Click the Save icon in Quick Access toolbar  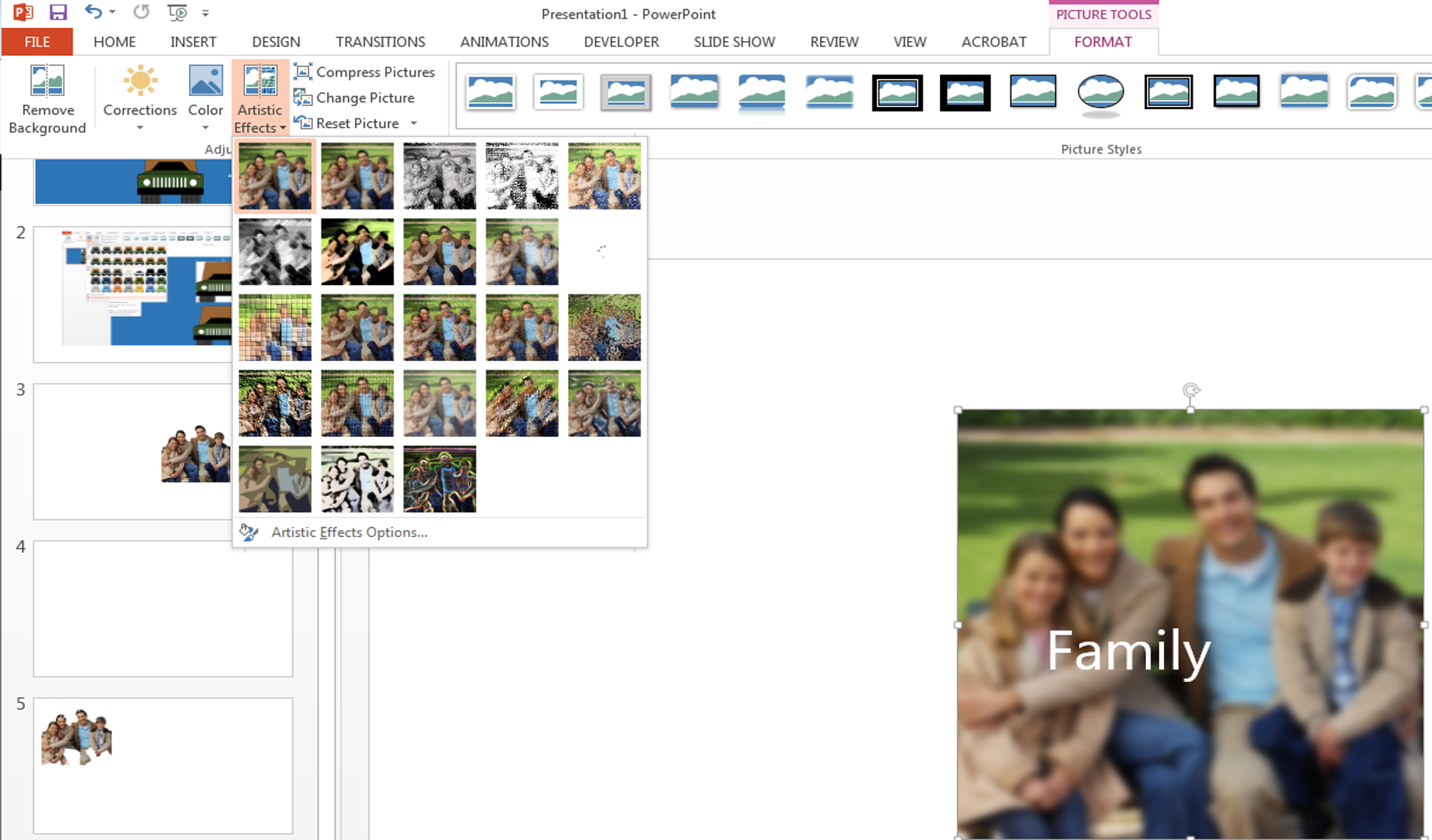click(x=58, y=12)
